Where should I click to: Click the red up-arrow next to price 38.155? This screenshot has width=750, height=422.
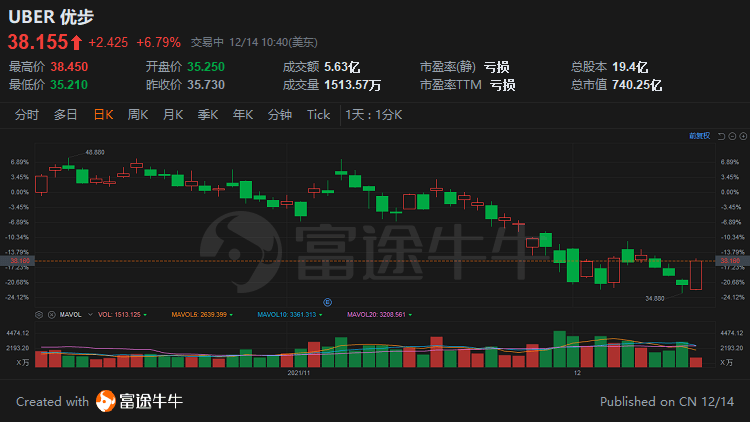(77, 43)
